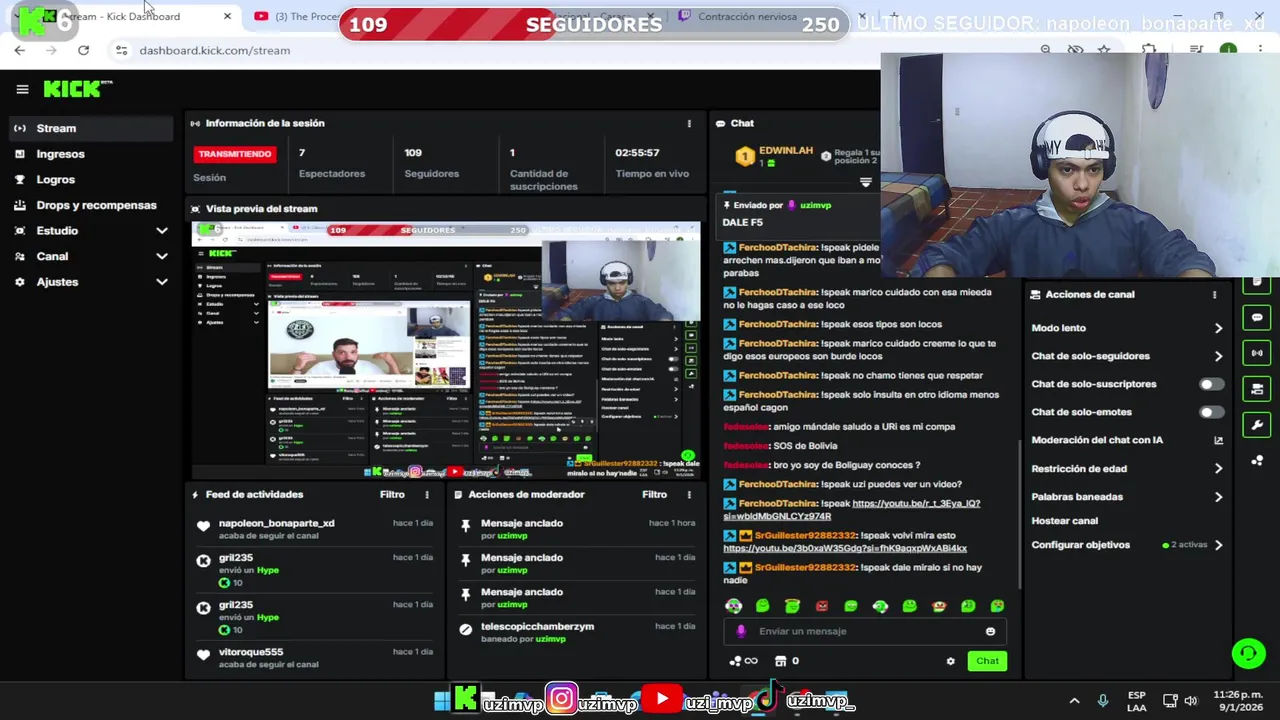Click the camera panel icon in right toolbar
The width and height of the screenshot is (1280, 720).
pyautogui.click(x=1257, y=389)
